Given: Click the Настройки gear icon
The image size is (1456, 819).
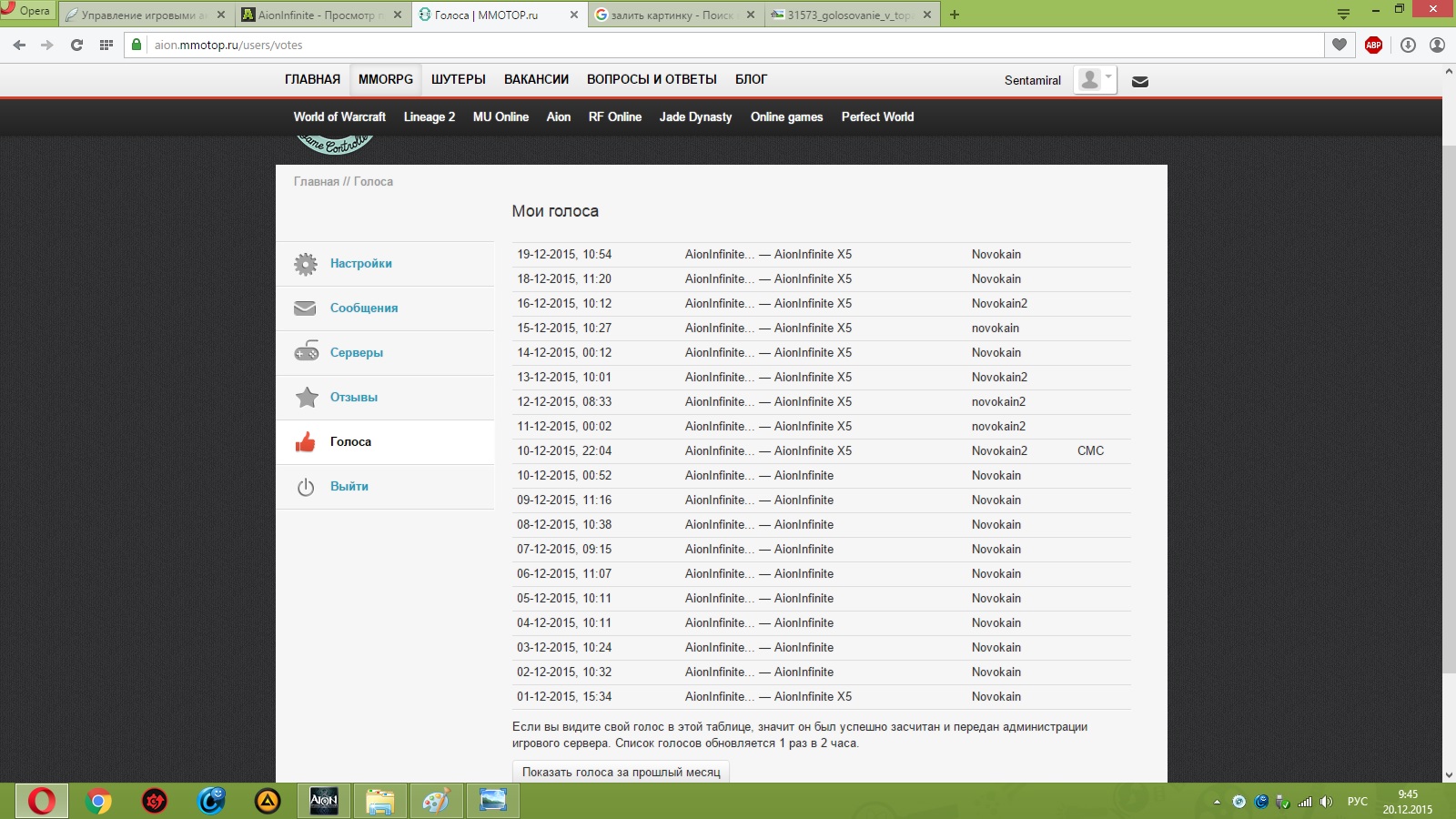Looking at the screenshot, I should tap(306, 264).
